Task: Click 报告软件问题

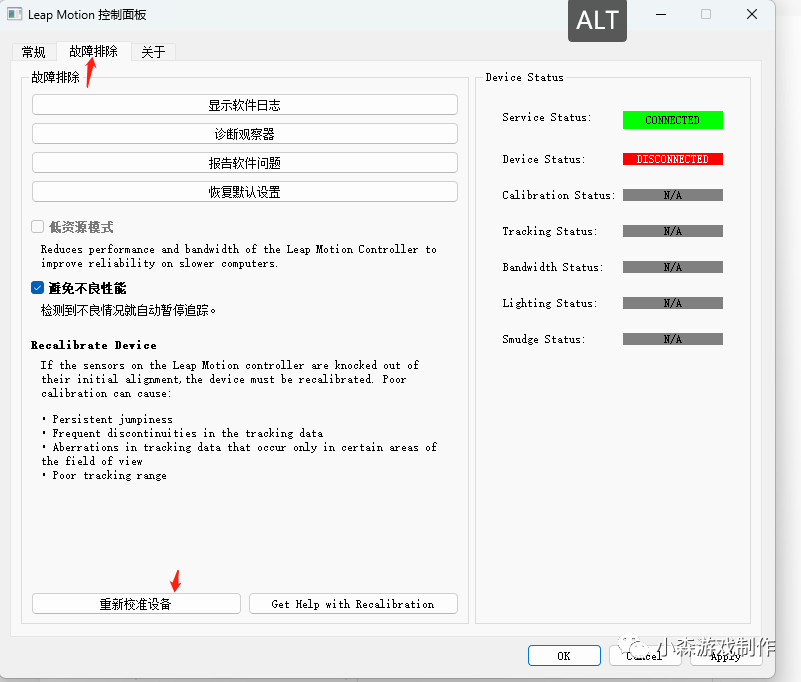Action: 244,162
